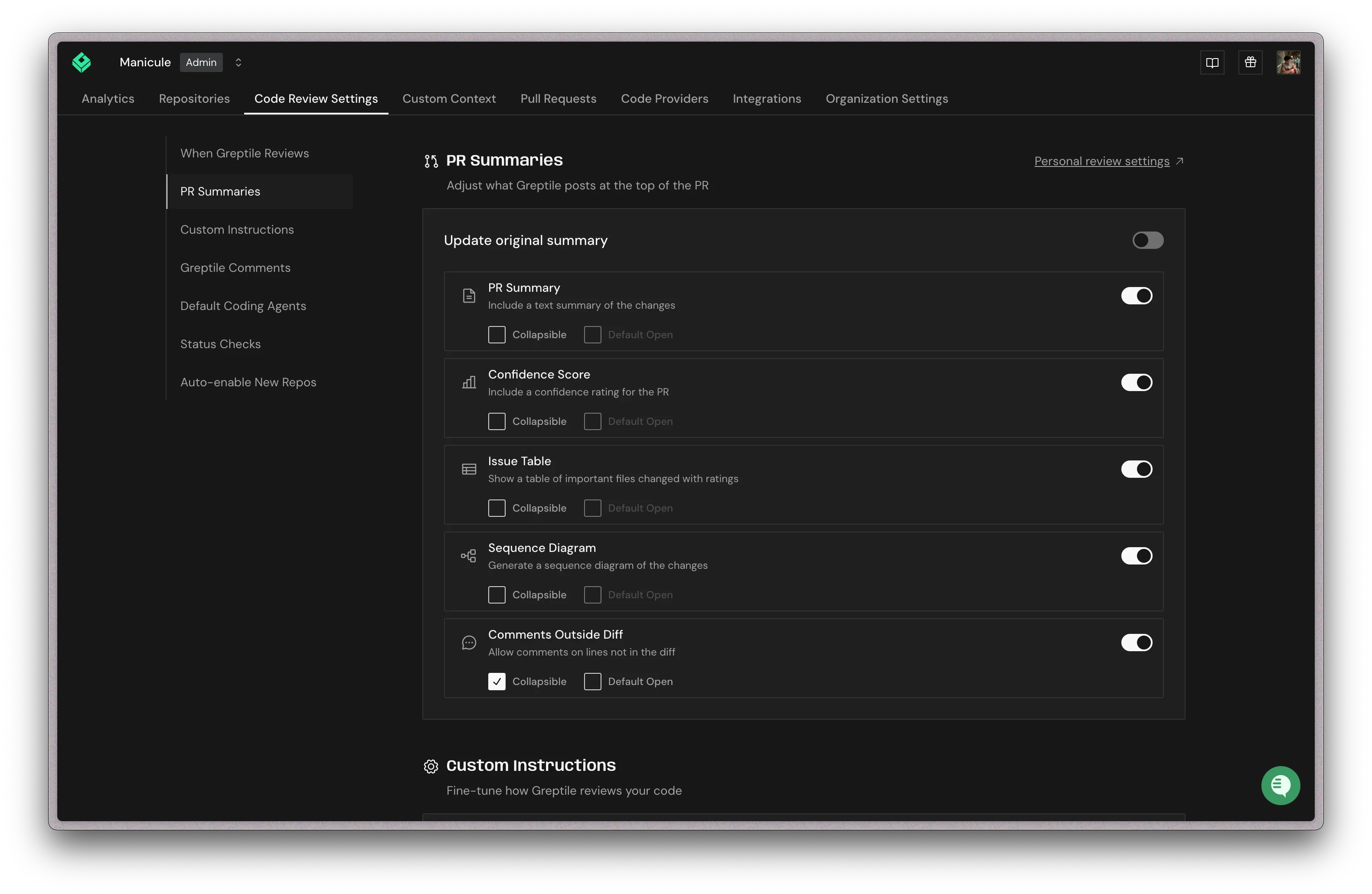Viewport: 1372px width, 894px height.
Task: Go to Status Checks sidebar item
Action: pyautogui.click(x=220, y=344)
